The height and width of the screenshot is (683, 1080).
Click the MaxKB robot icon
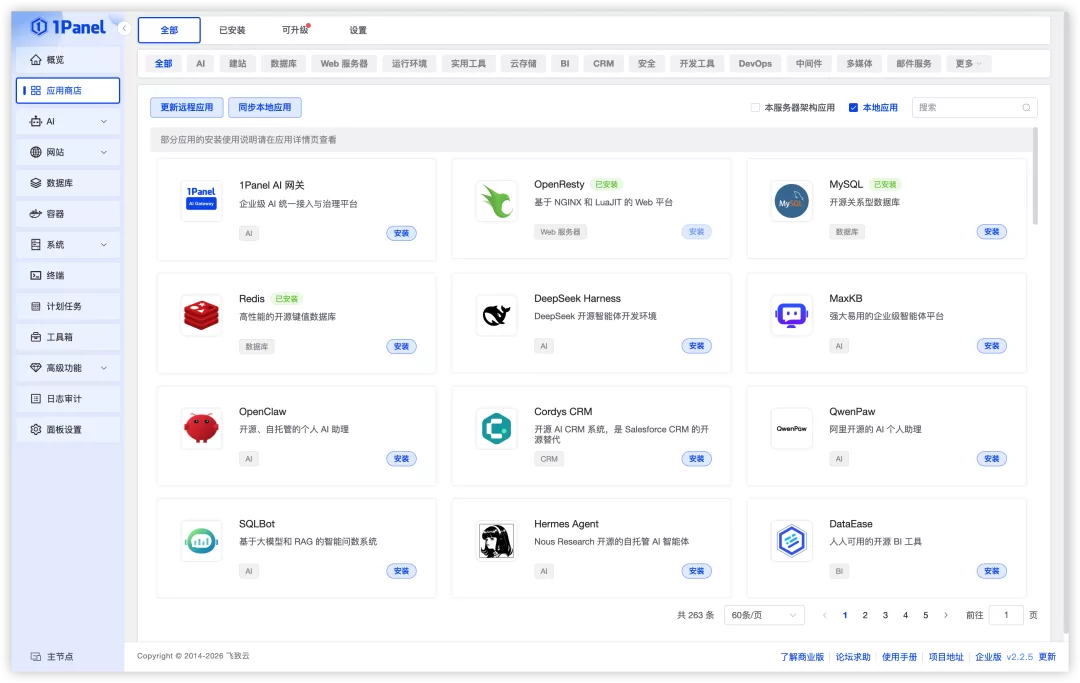(791, 315)
